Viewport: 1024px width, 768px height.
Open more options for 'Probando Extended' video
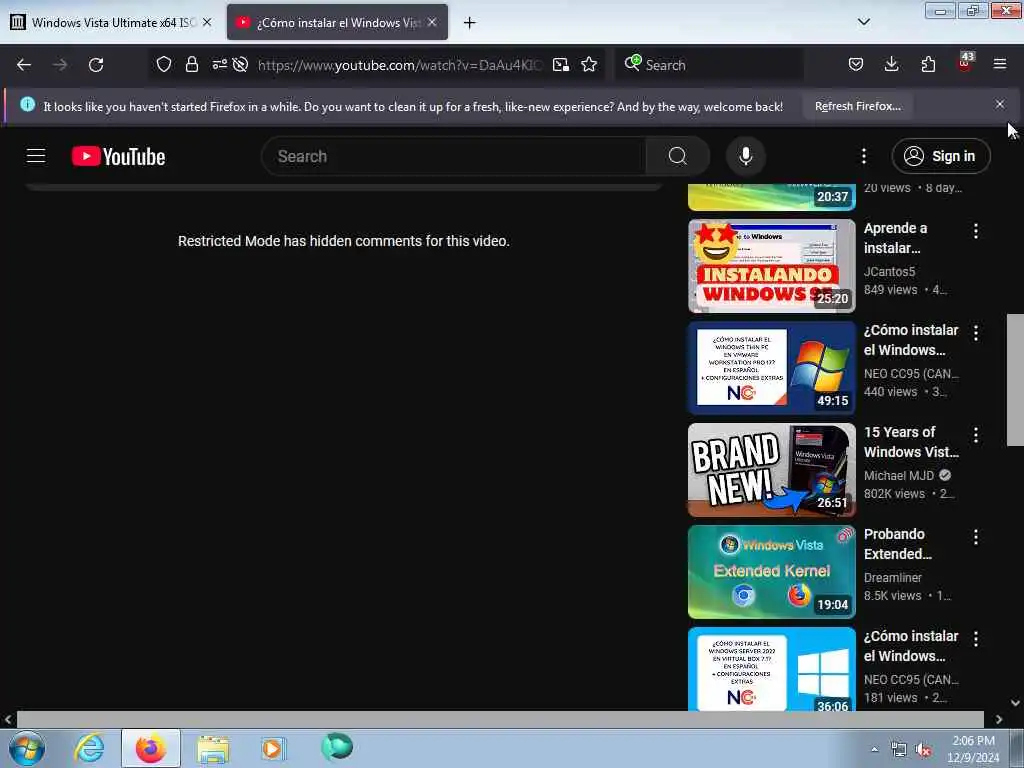click(x=976, y=537)
